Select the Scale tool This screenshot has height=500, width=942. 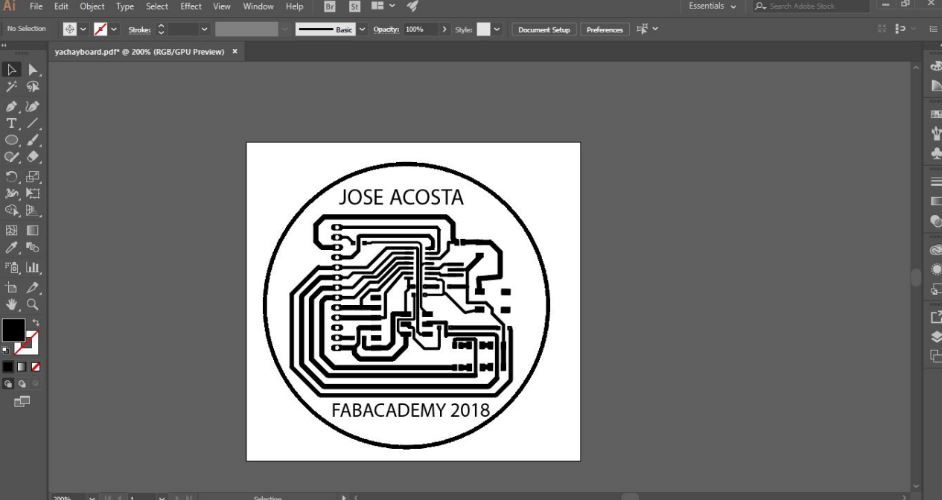(x=33, y=176)
